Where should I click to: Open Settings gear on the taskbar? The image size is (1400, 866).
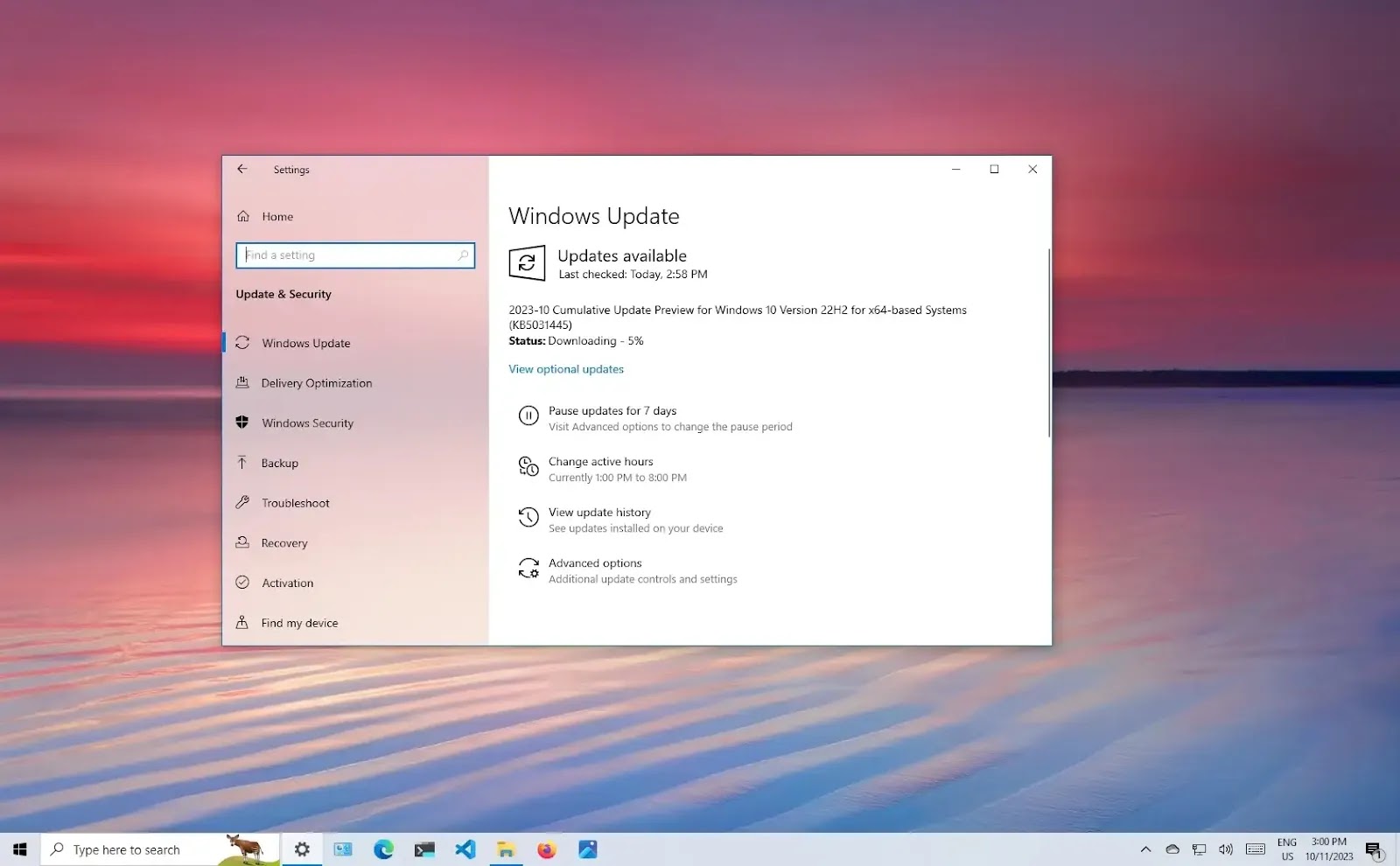[302, 849]
